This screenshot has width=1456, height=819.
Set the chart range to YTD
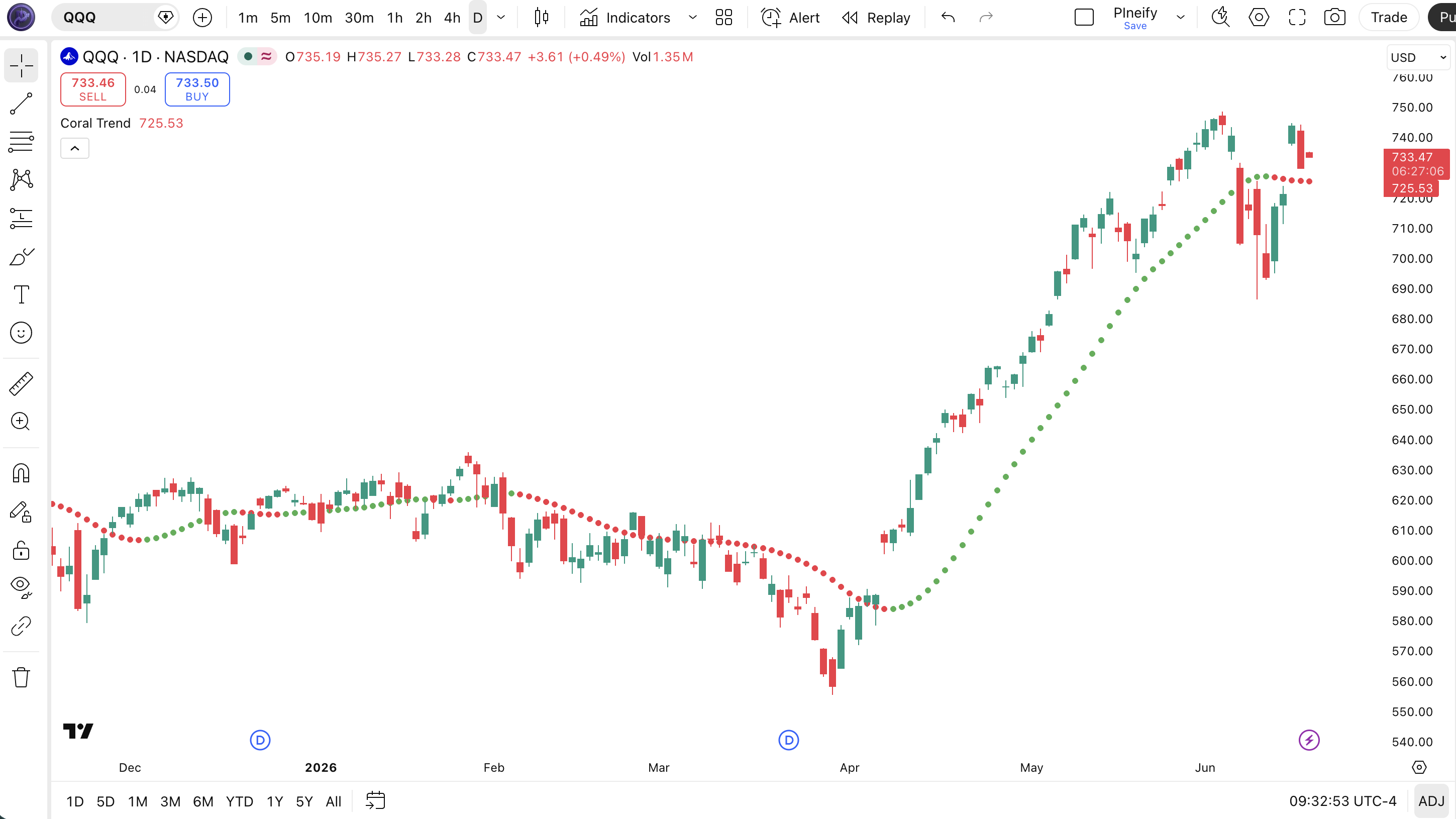pyautogui.click(x=239, y=801)
